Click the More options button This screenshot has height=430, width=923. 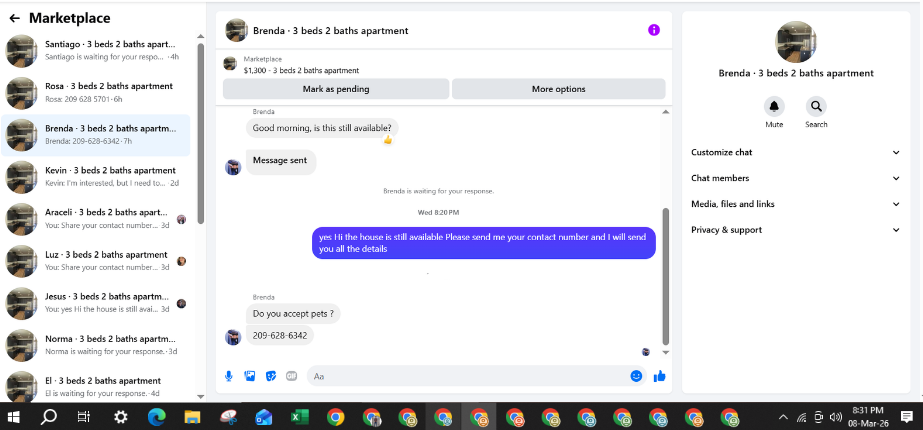(559, 89)
